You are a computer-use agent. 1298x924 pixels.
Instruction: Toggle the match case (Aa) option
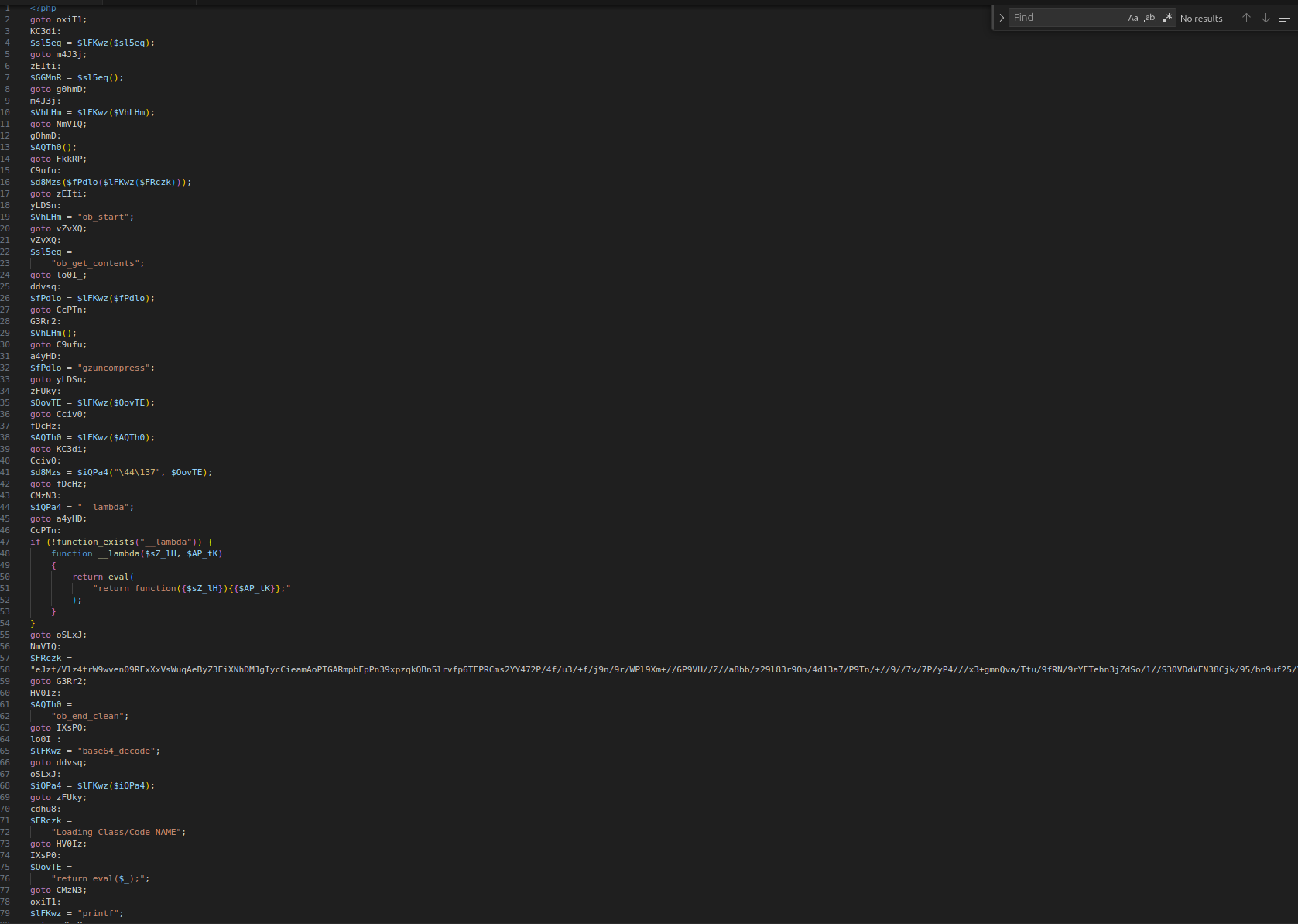pos(1132,17)
